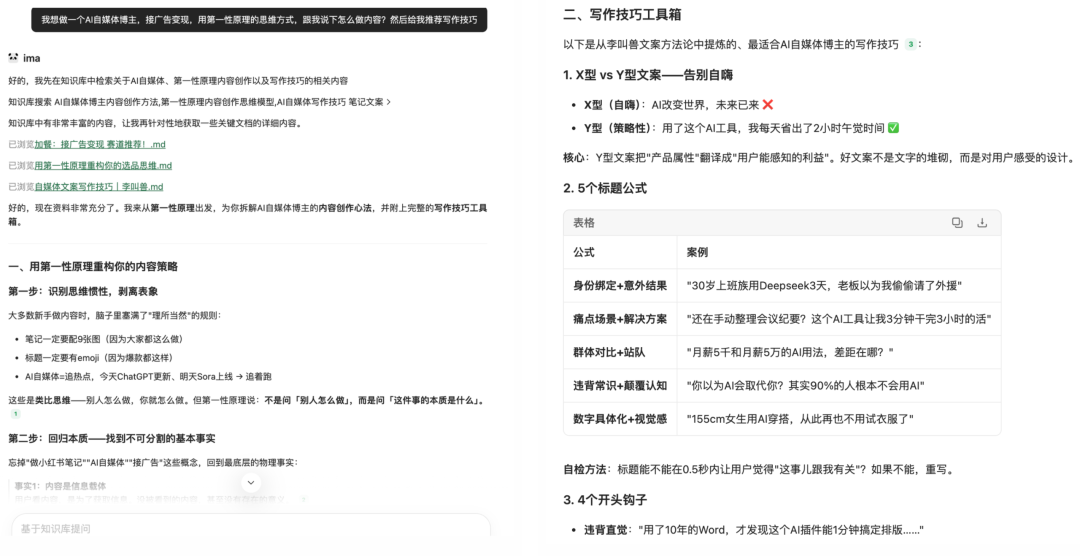Click the 月薪5千和月薪5万 example cell
Screen dimensions: 1080x556
(839, 352)
